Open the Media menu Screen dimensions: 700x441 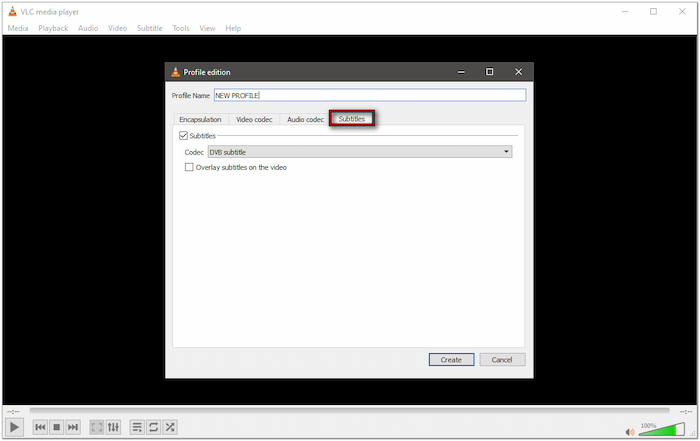pos(18,28)
